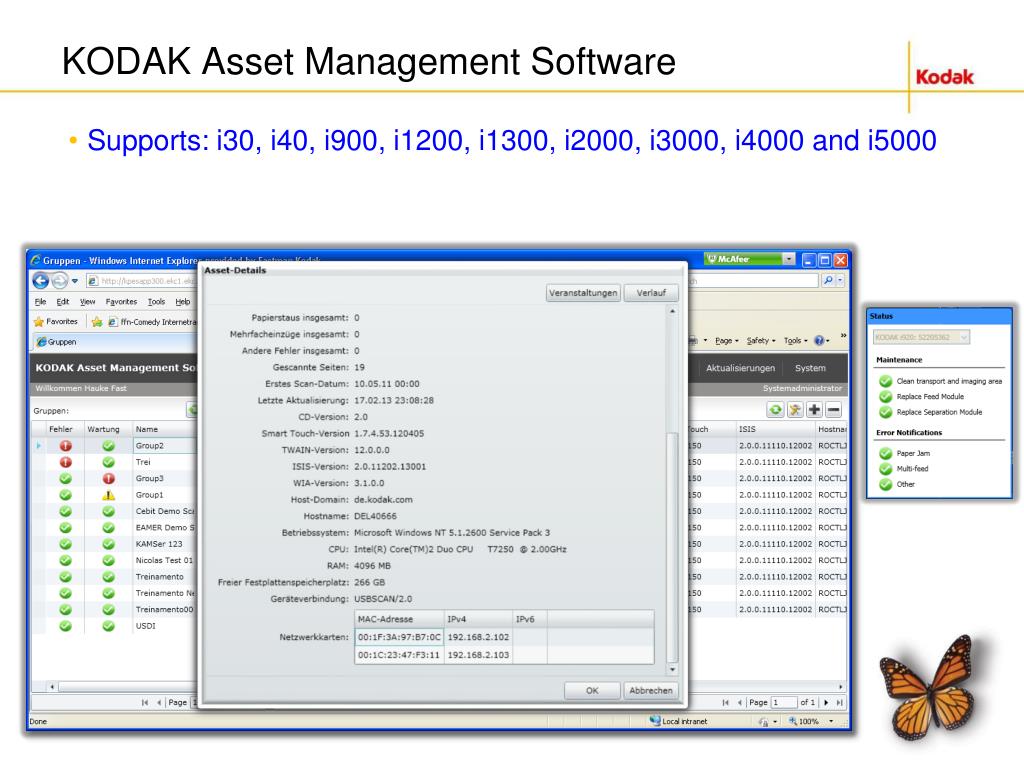Click the red Wartung icon for Group3

coord(108,479)
